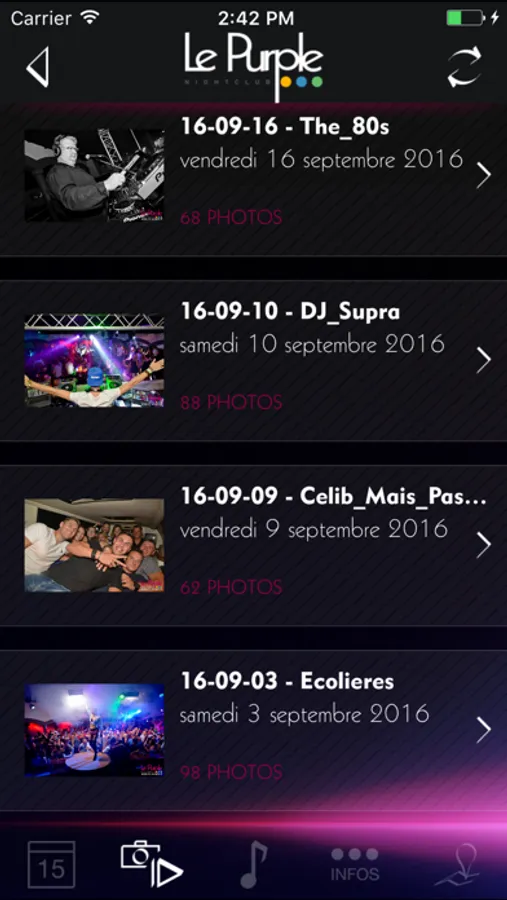Open the map location pin tab
The image size is (507, 900).
(457, 864)
